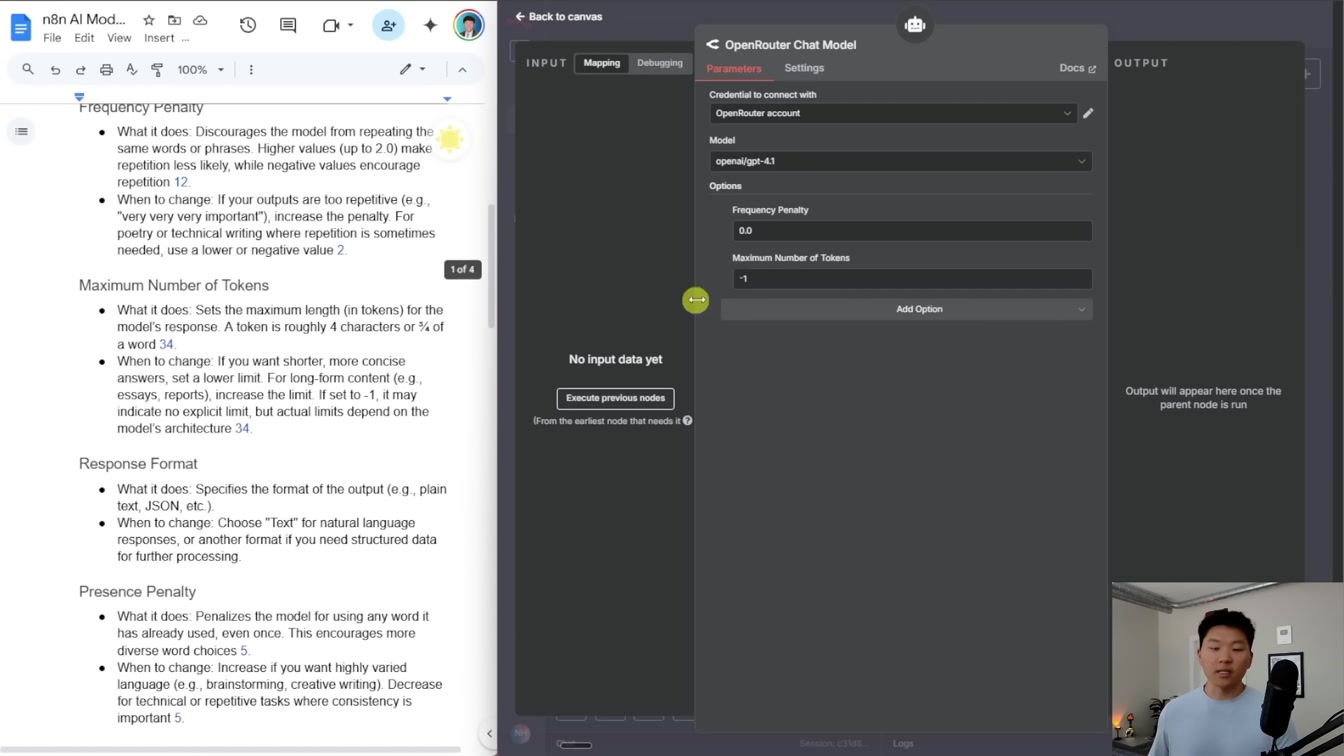Image resolution: width=1344 pixels, height=756 pixels.
Task: Click the left indent ruler marker
Action: (79, 98)
